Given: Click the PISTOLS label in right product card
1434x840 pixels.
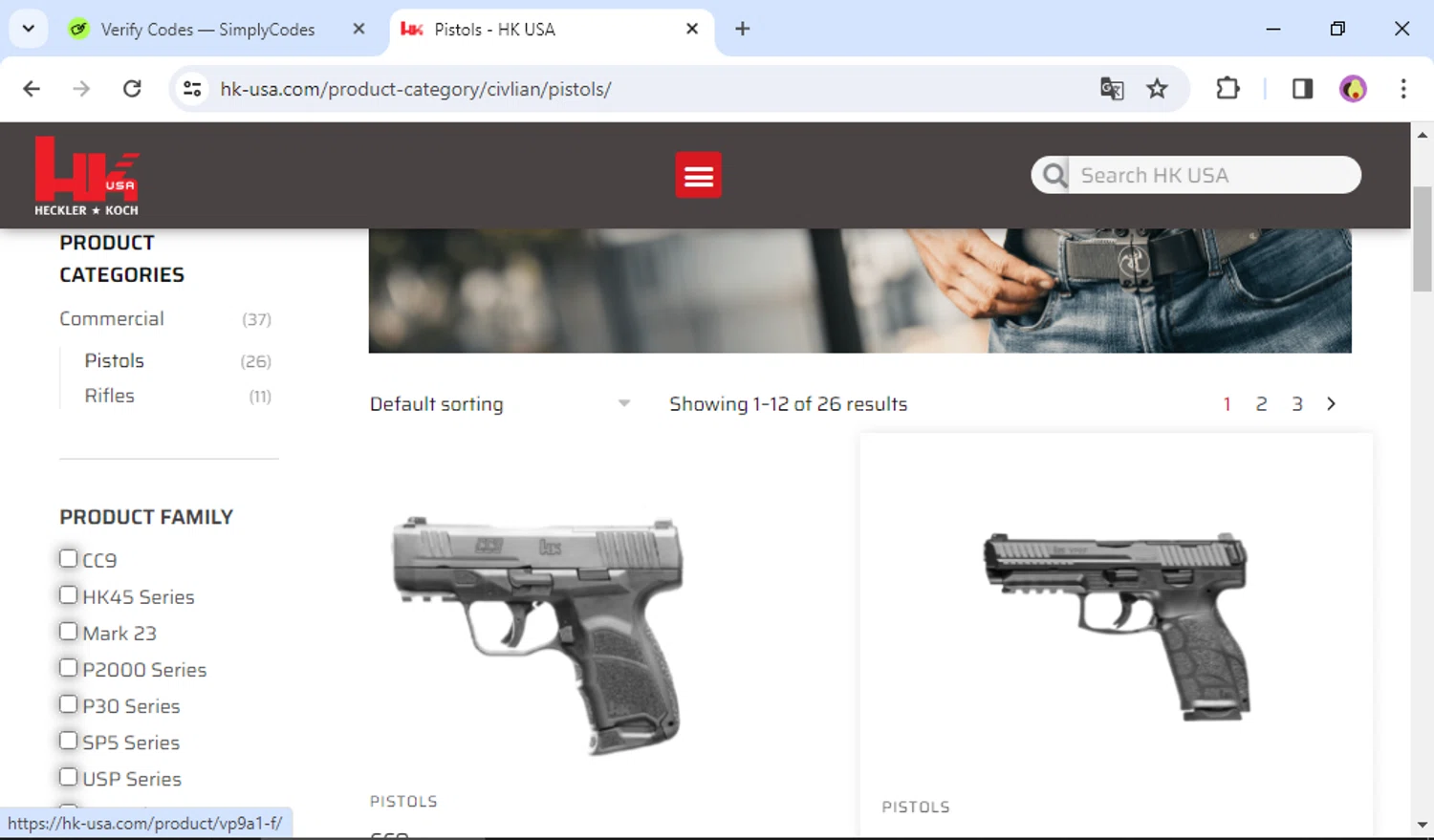Looking at the screenshot, I should coord(915,807).
